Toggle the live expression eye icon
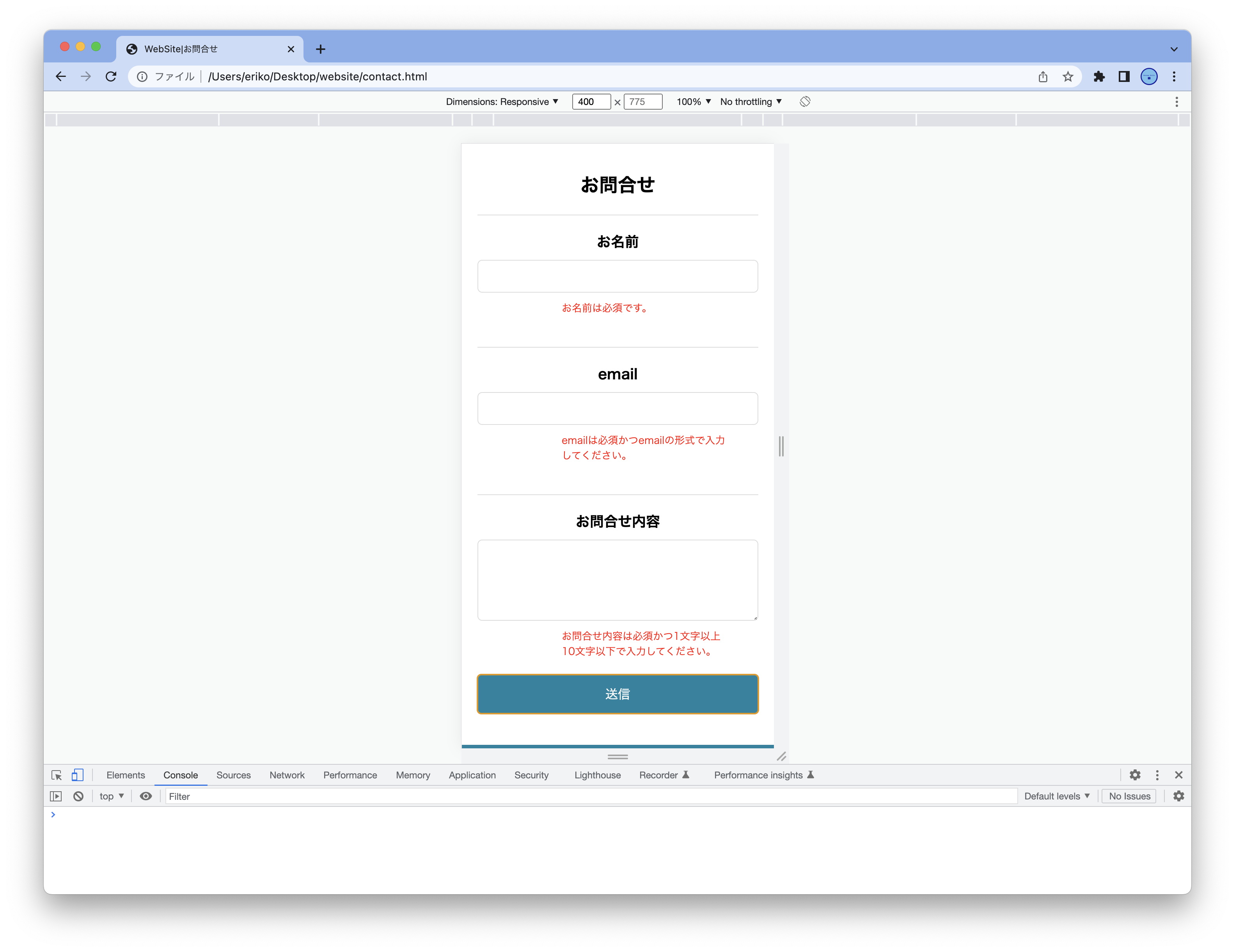The height and width of the screenshot is (952, 1235). 146,796
